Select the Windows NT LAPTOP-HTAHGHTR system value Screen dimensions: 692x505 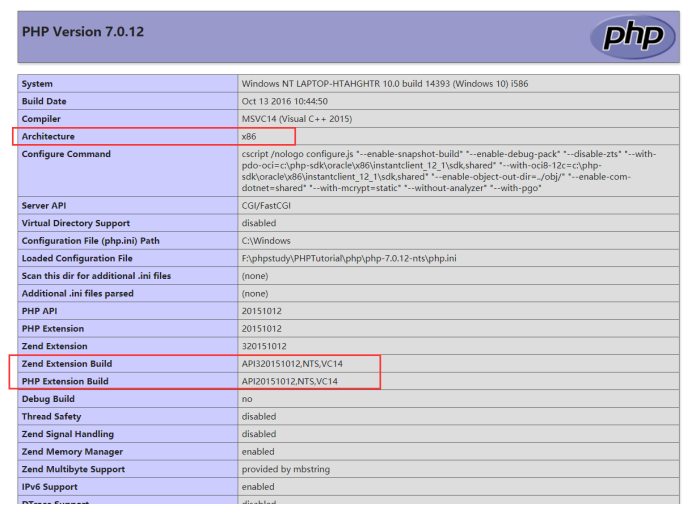point(385,84)
